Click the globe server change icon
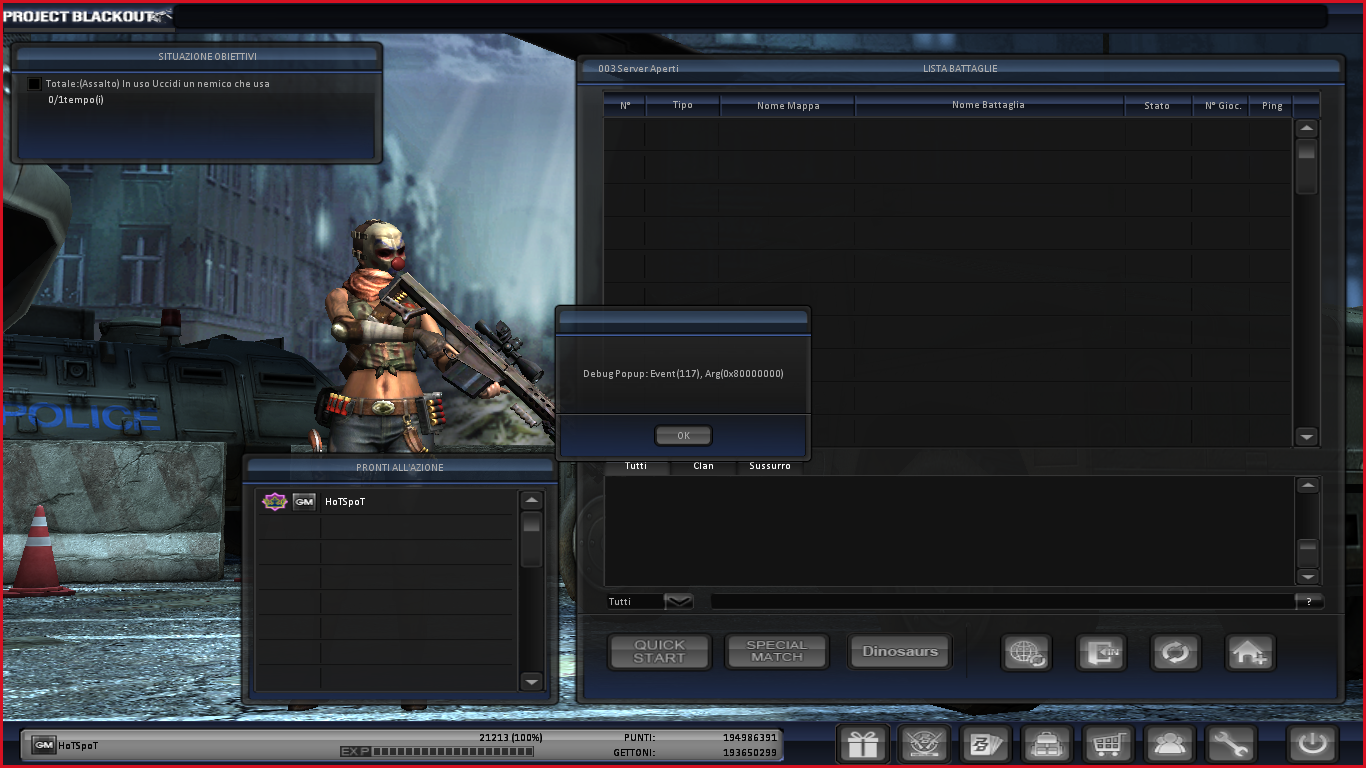Image resolution: width=1366 pixels, height=768 pixels. tap(1026, 653)
